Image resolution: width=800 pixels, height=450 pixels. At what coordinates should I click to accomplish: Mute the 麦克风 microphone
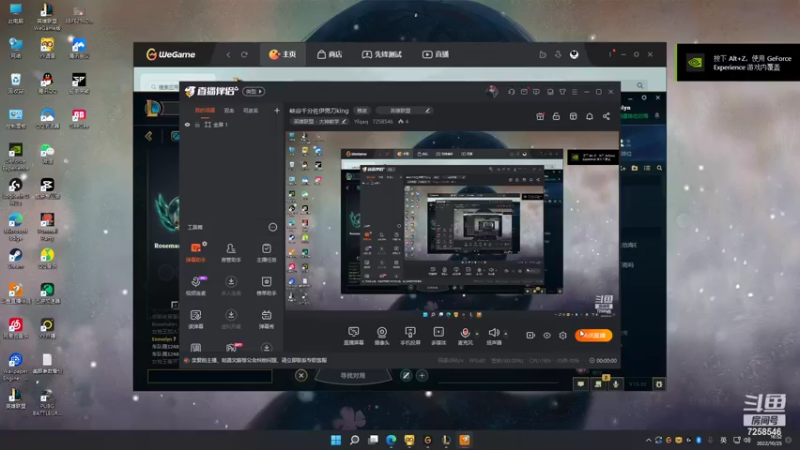(465, 336)
